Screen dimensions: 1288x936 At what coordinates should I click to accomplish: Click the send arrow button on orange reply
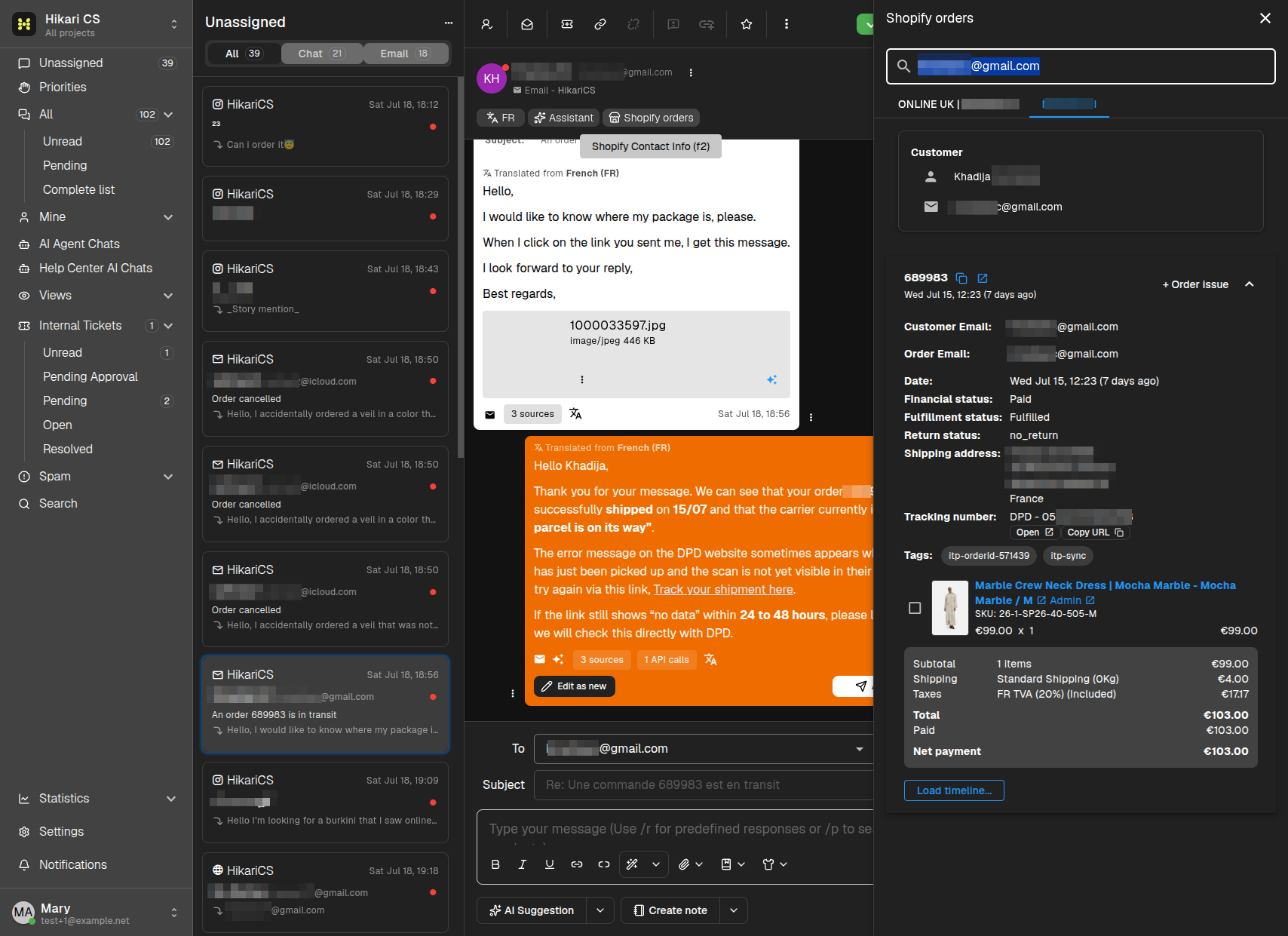pos(860,686)
